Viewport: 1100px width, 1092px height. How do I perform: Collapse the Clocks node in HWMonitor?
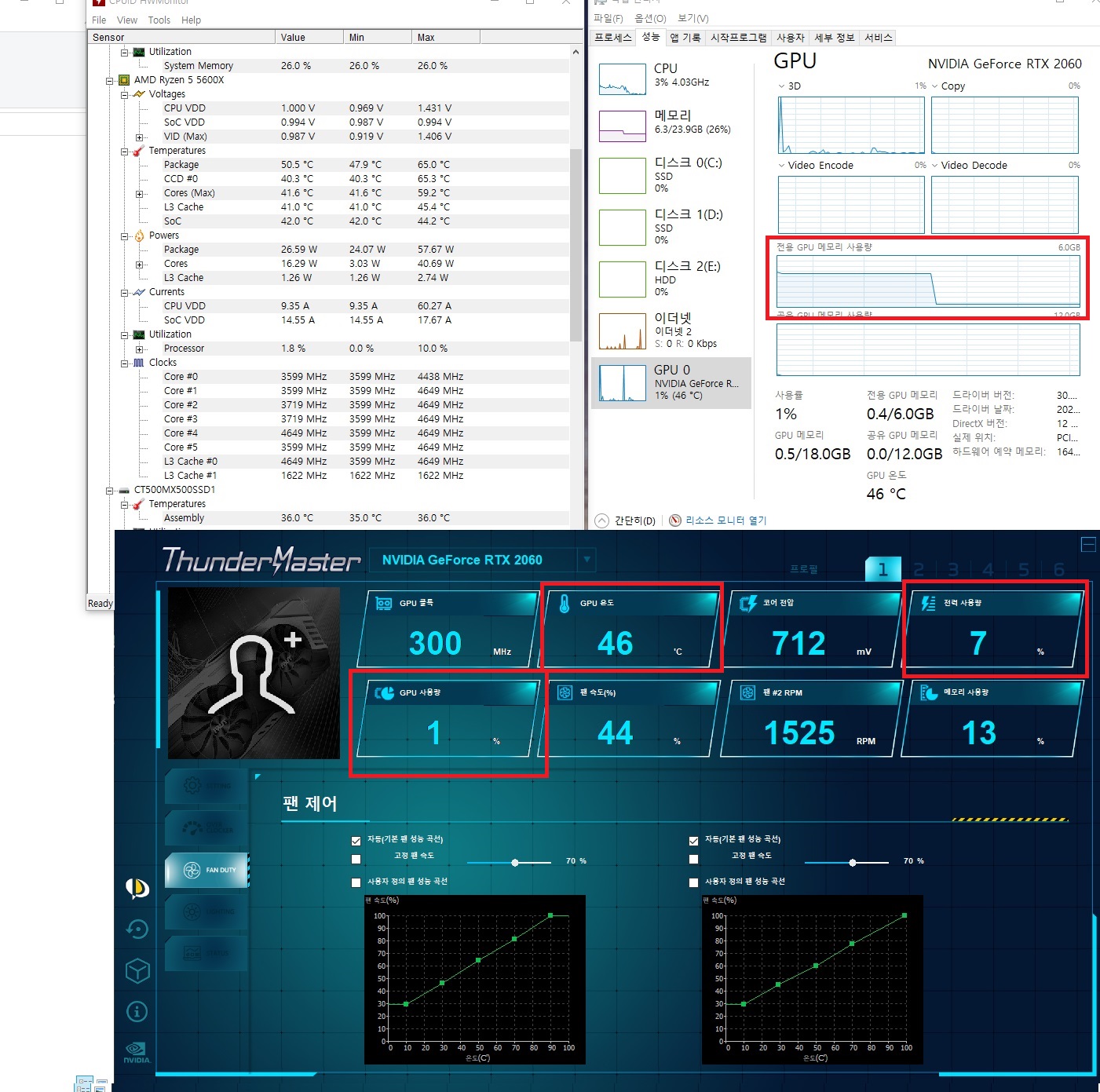click(125, 363)
